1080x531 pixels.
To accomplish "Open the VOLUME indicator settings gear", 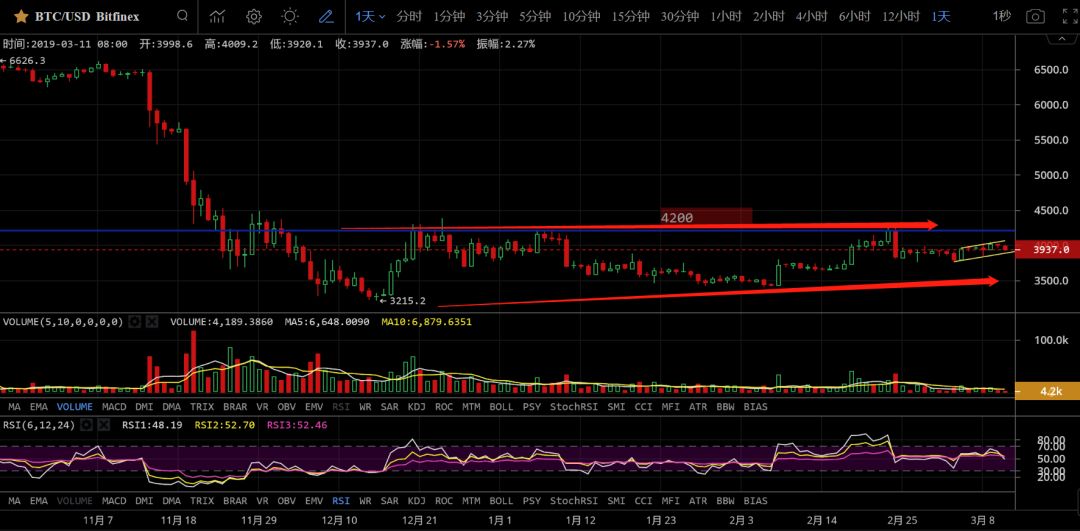I will click(134, 322).
